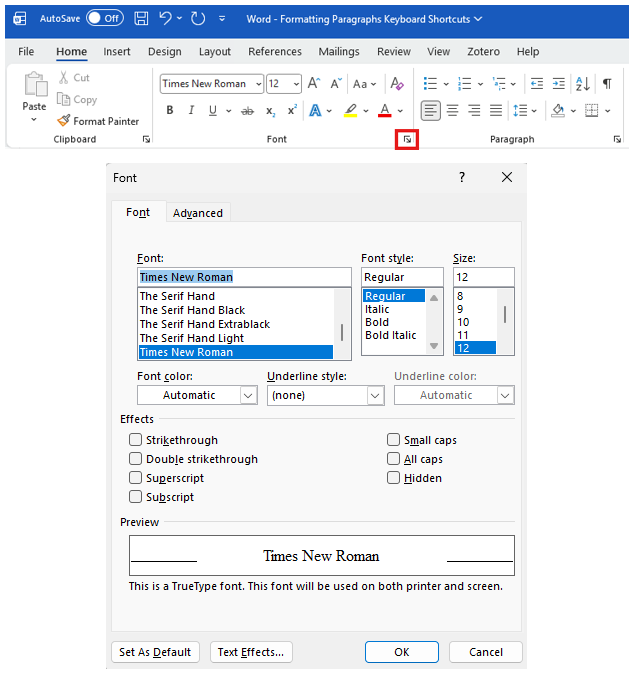Screen dimensions: 634x673
Task: Open Font color dropdown in dialog
Action: 248,395
